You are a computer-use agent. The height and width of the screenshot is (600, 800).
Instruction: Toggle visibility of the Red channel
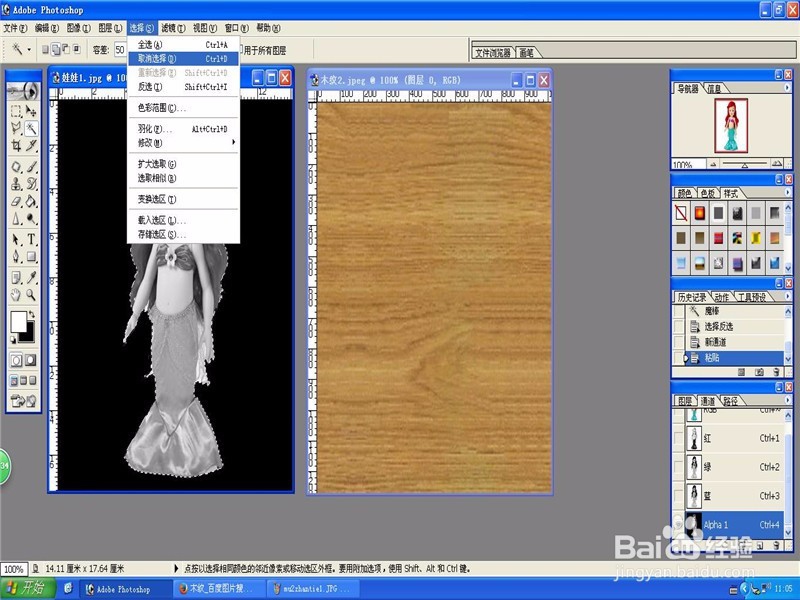678,438
